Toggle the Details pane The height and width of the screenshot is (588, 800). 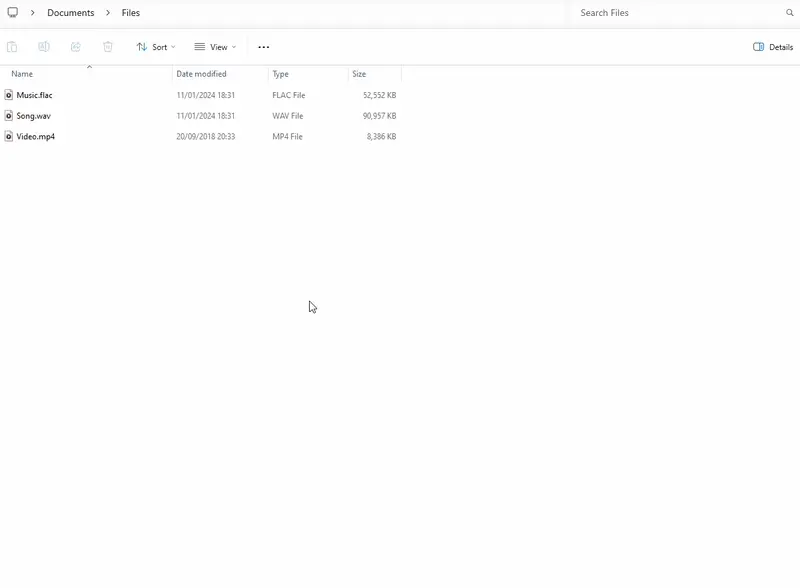771,46
